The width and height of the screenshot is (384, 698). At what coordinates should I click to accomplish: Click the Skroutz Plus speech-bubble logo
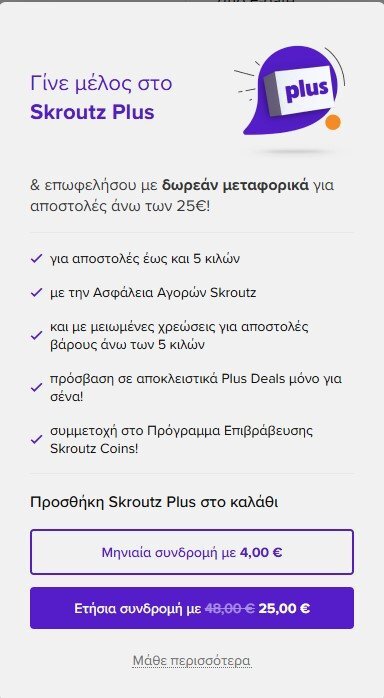(x=290, y=90)
